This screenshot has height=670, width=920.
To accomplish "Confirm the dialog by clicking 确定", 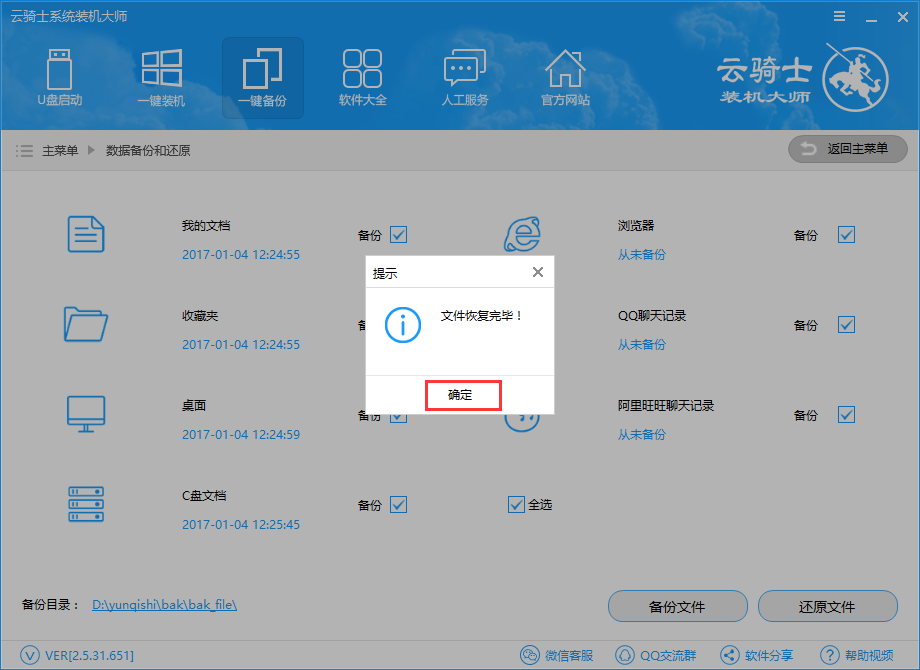I will pyautogui.click(x=462, y=394).
